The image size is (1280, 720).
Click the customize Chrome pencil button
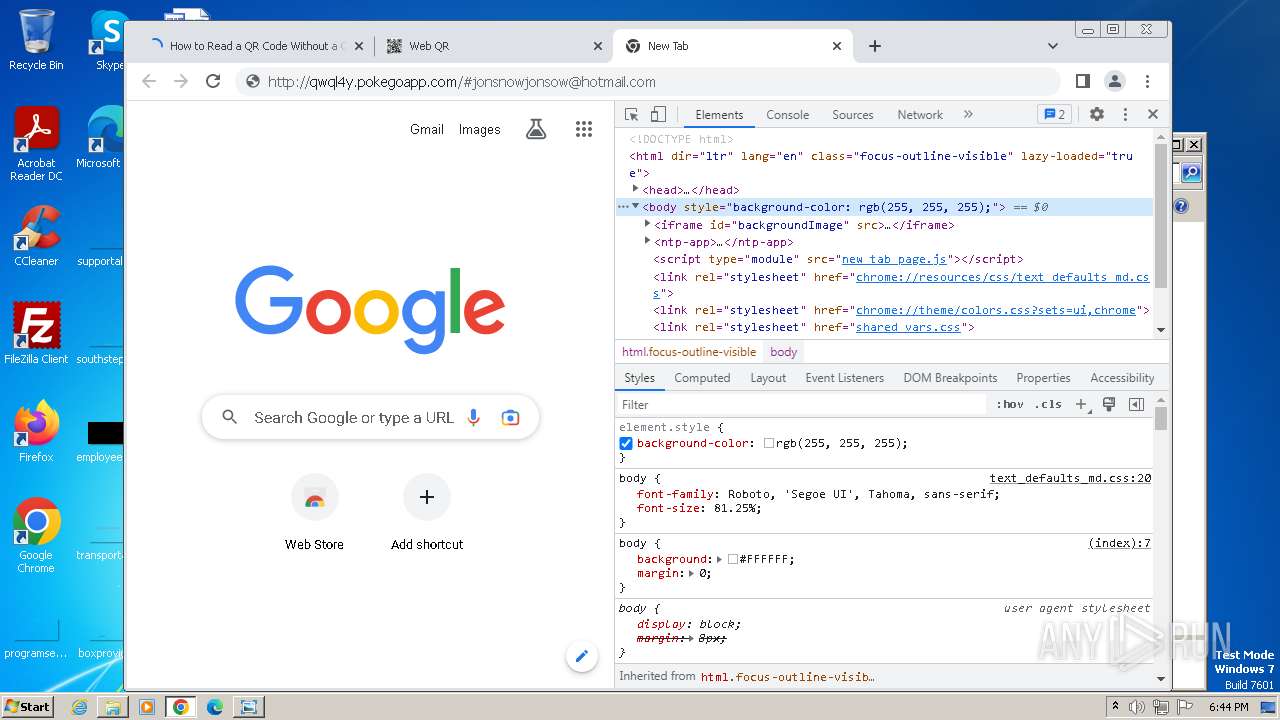(581, 657)
